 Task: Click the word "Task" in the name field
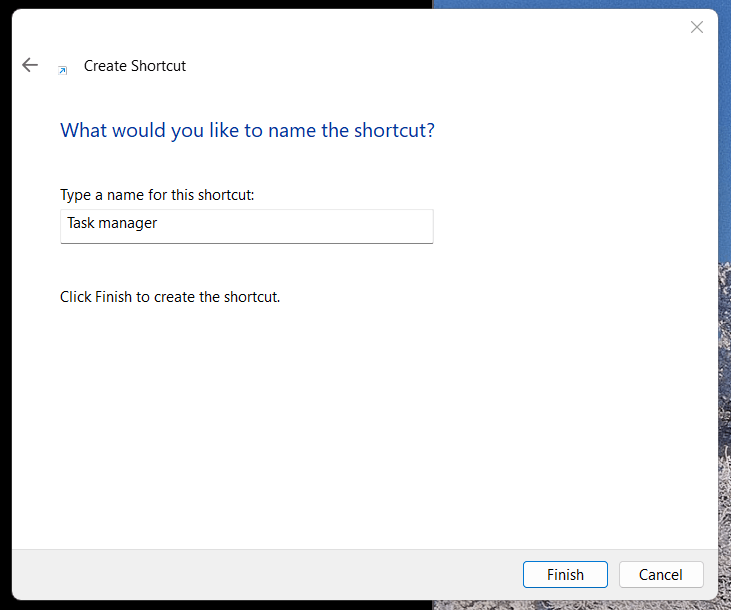click(82, 224)
